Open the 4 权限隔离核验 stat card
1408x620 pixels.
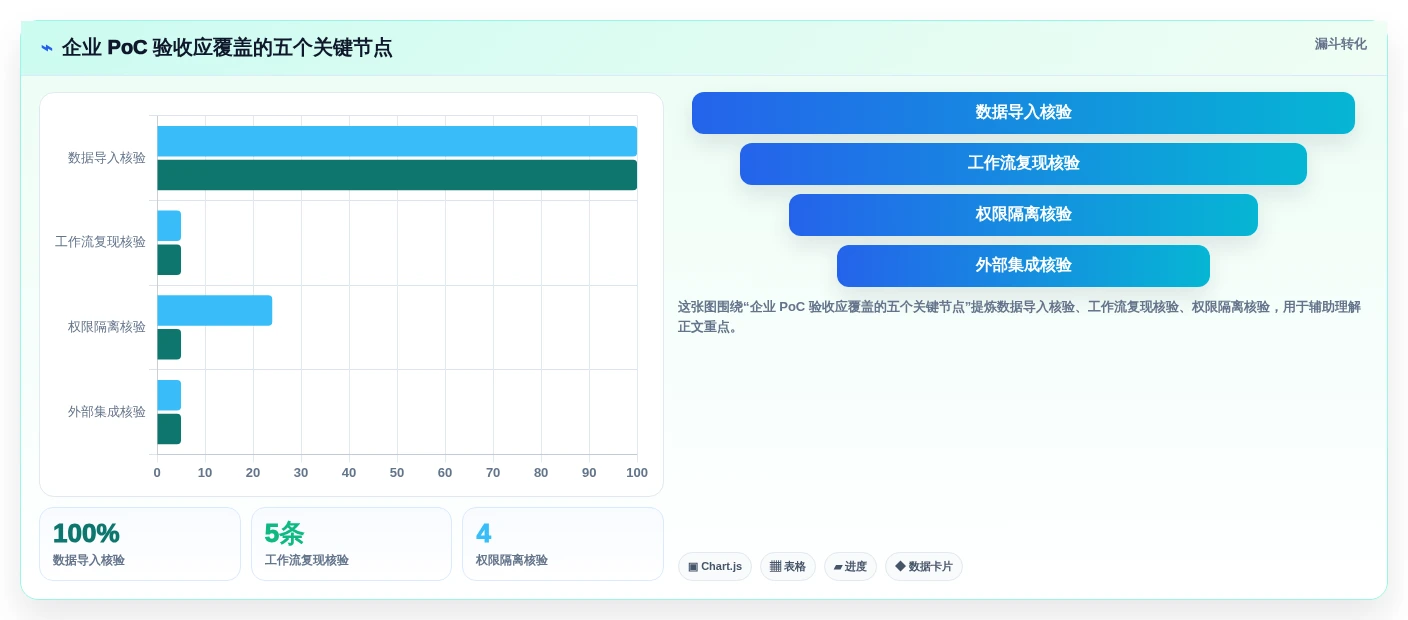point(563,544)
